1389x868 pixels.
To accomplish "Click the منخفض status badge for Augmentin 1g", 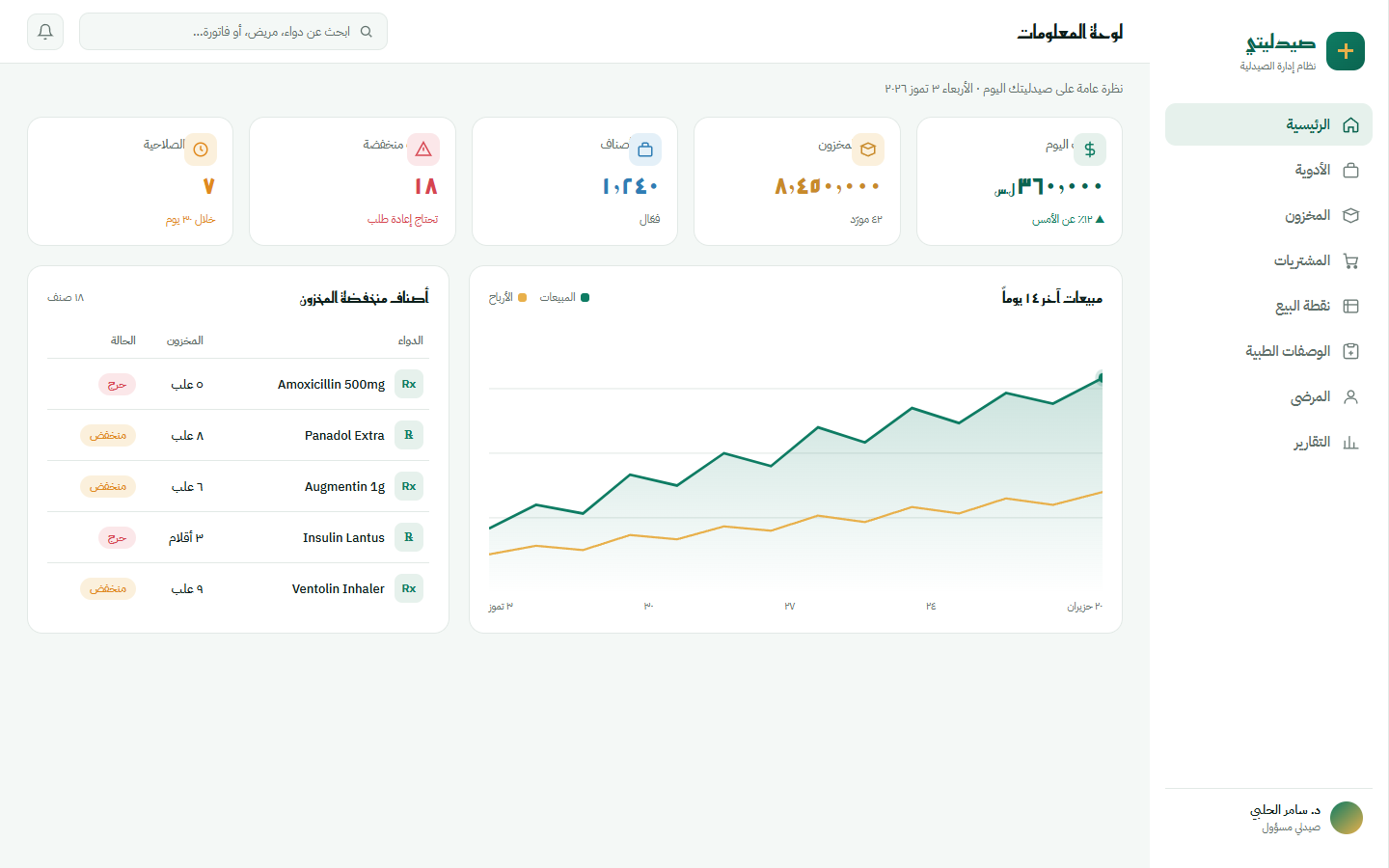I will coord(108,486).
